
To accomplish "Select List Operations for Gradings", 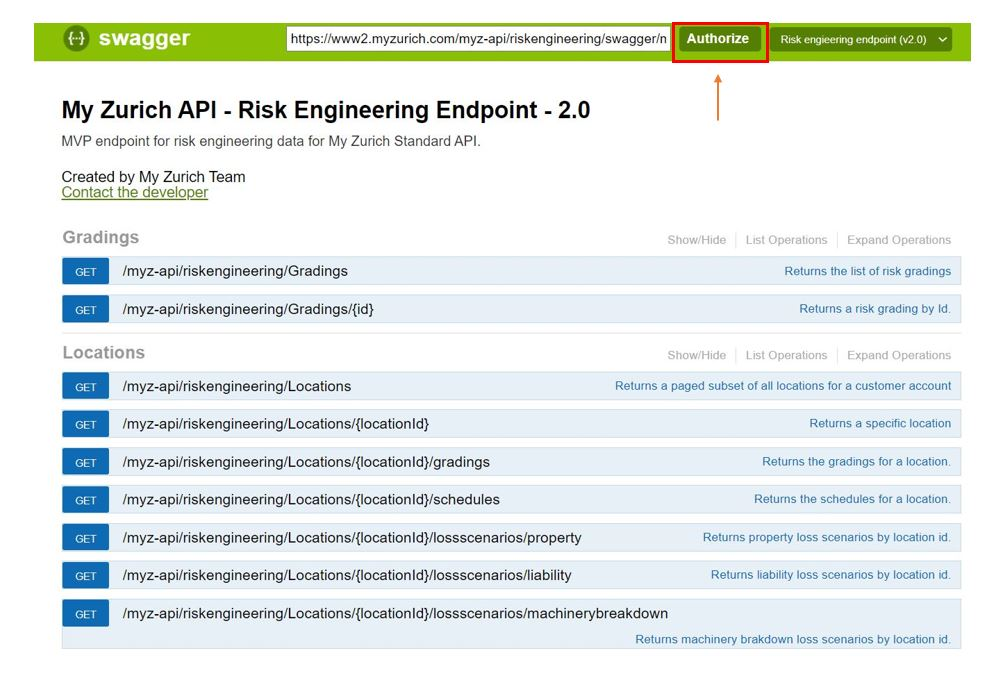I will click(x=786, y=240).
